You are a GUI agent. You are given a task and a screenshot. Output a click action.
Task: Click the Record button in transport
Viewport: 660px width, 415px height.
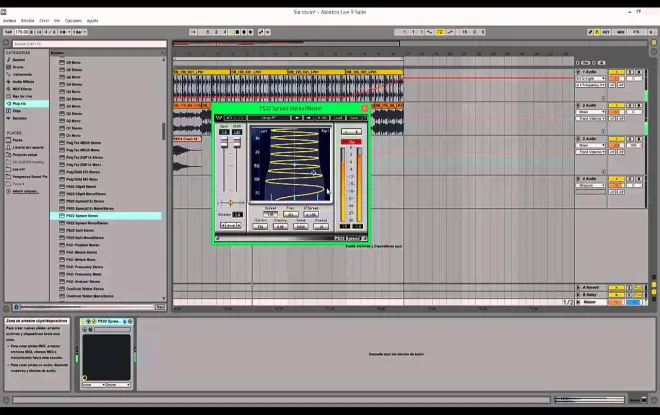point(244,32)
